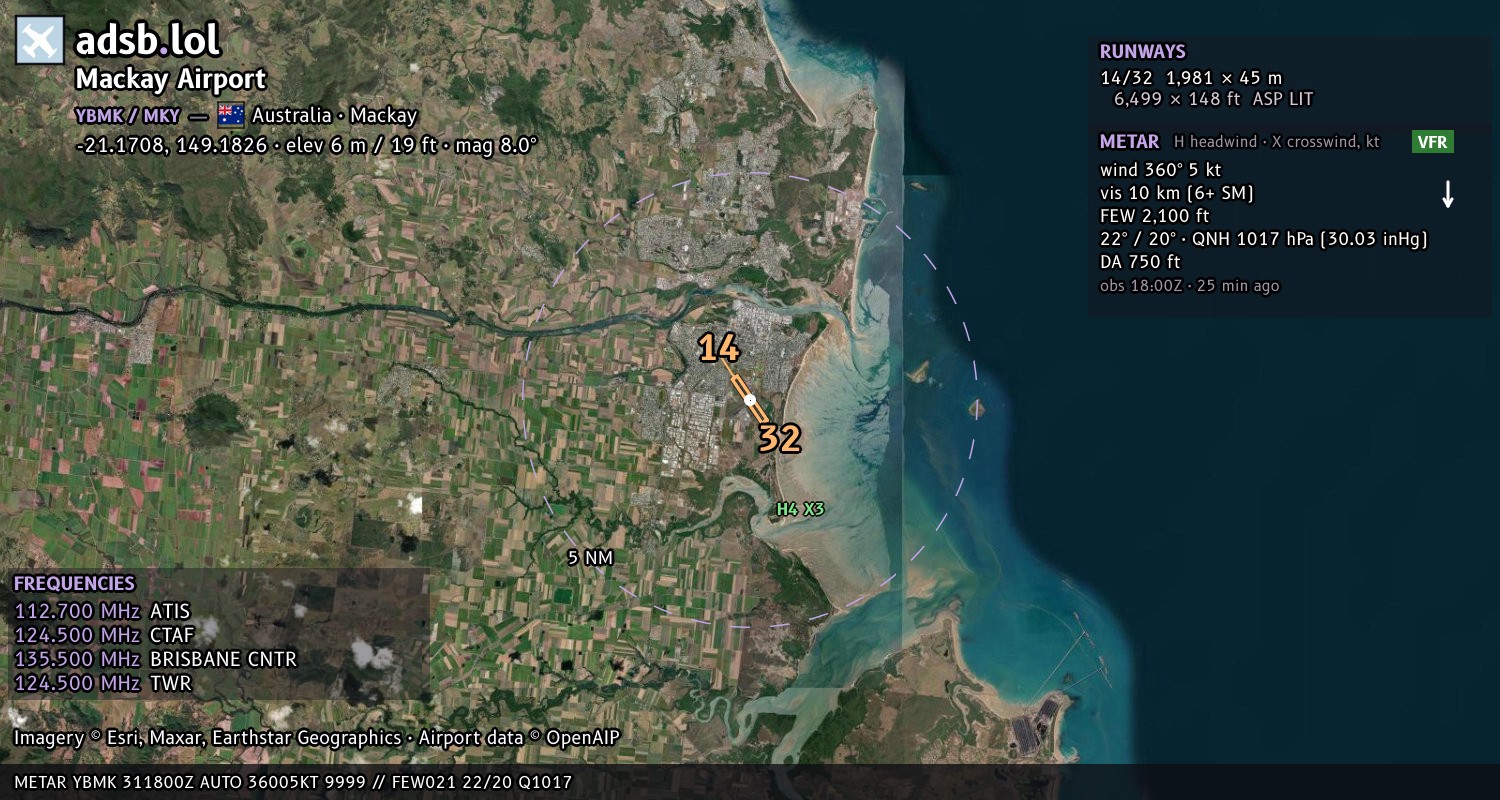1500x800 pixels.
Task: Click the METAR heading
Action: point(1129,142)
